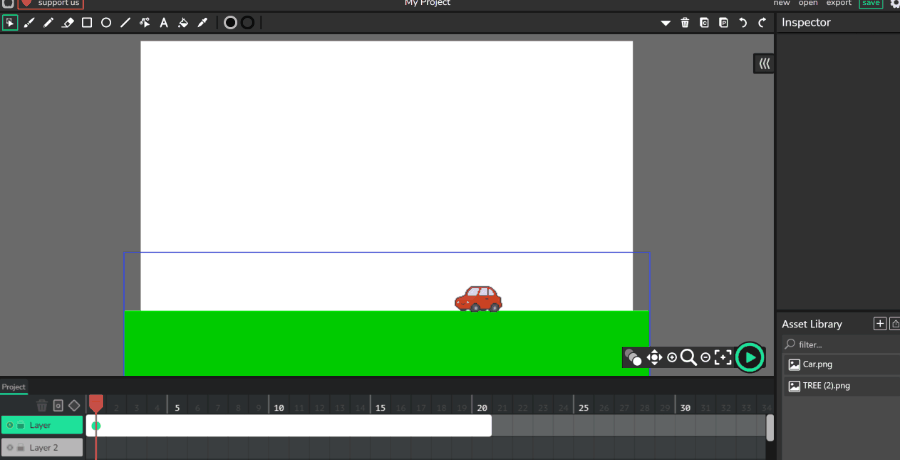Open the settings gear icon
900x460 pixels.
pos(894,3)
